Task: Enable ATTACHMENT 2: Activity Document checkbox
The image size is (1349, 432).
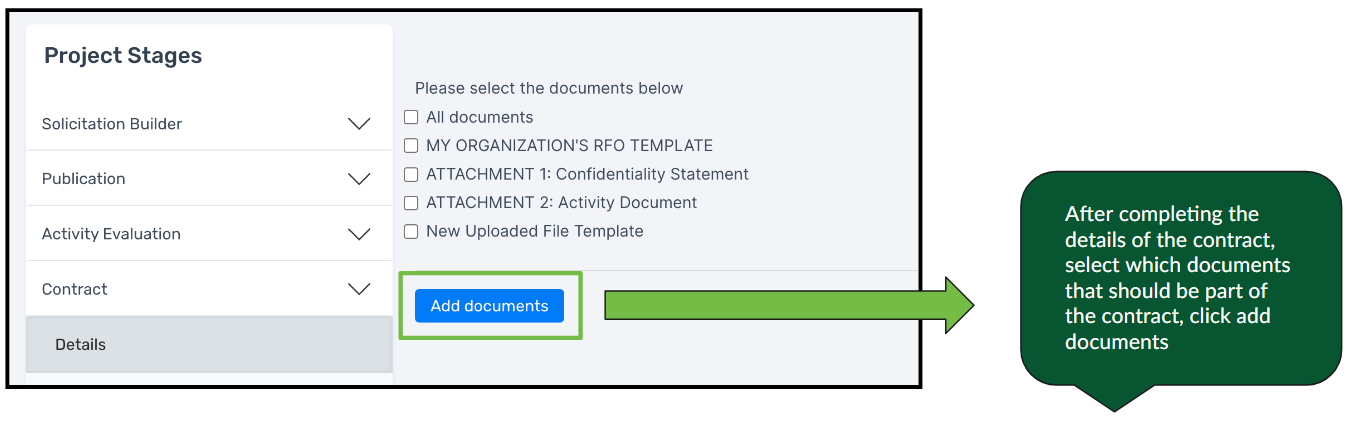Action: [411, 203]
